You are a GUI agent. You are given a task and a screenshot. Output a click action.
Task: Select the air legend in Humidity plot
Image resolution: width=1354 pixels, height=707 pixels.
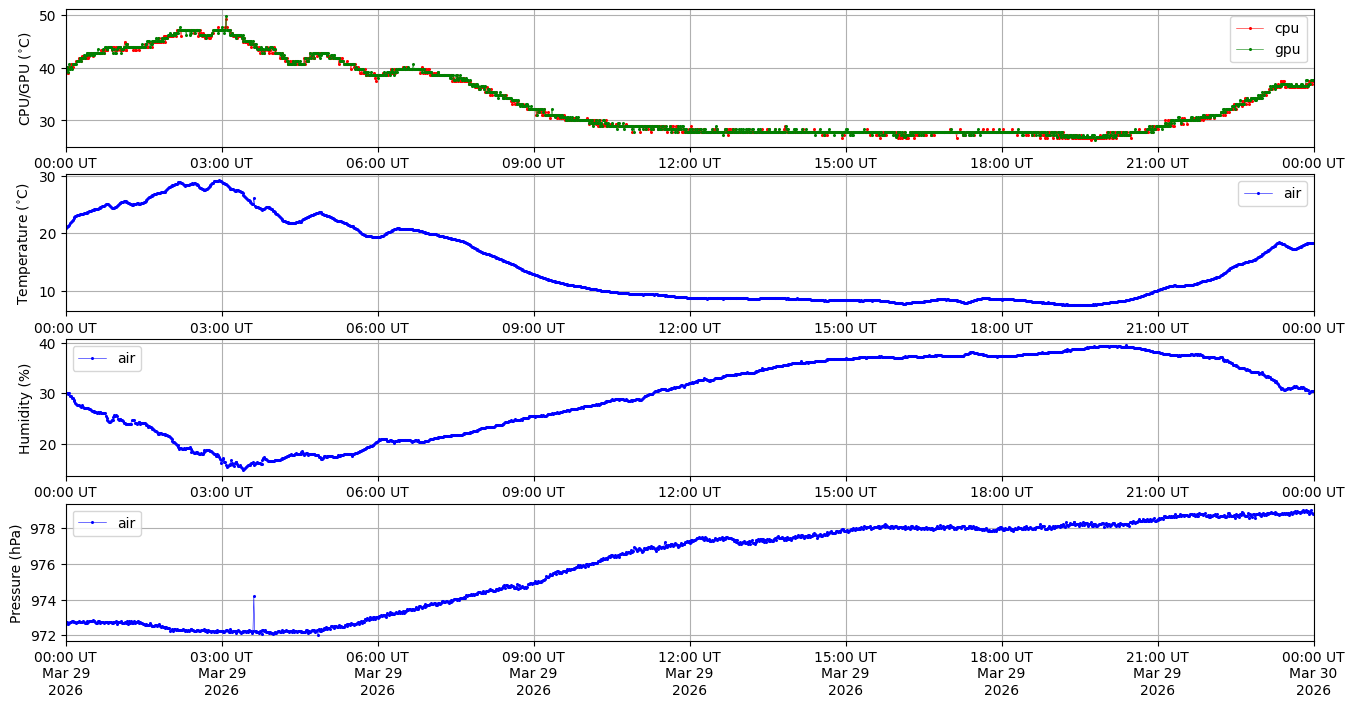coord(107,358)
